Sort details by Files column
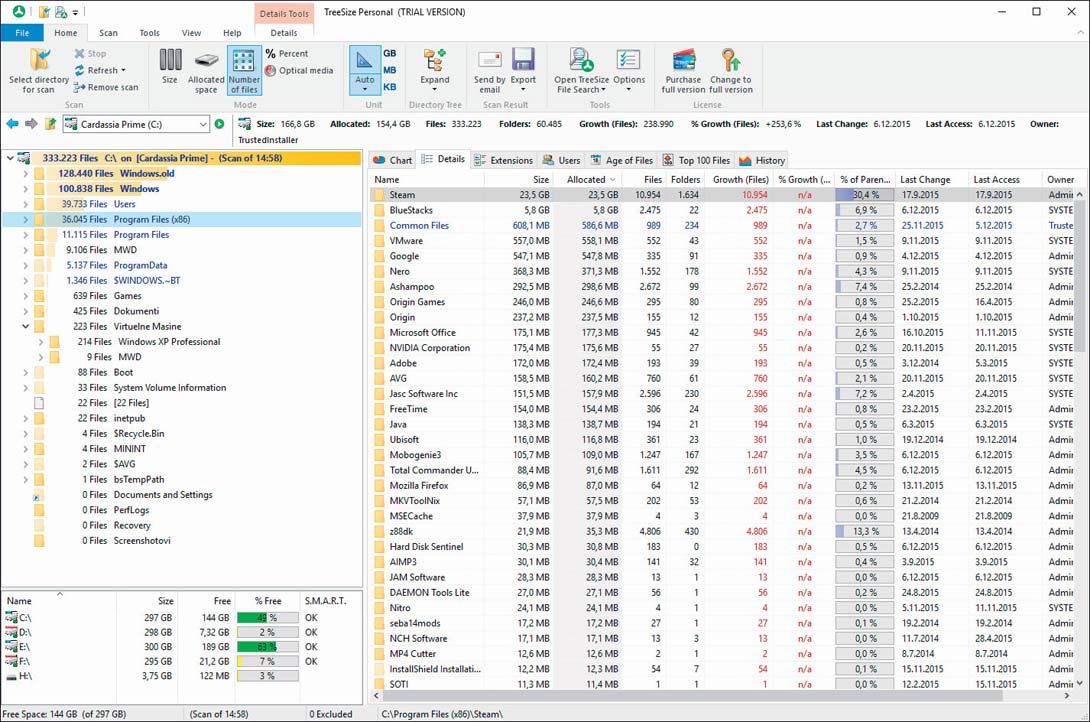This screenshot has width=1090, height=722. (644, 179)
